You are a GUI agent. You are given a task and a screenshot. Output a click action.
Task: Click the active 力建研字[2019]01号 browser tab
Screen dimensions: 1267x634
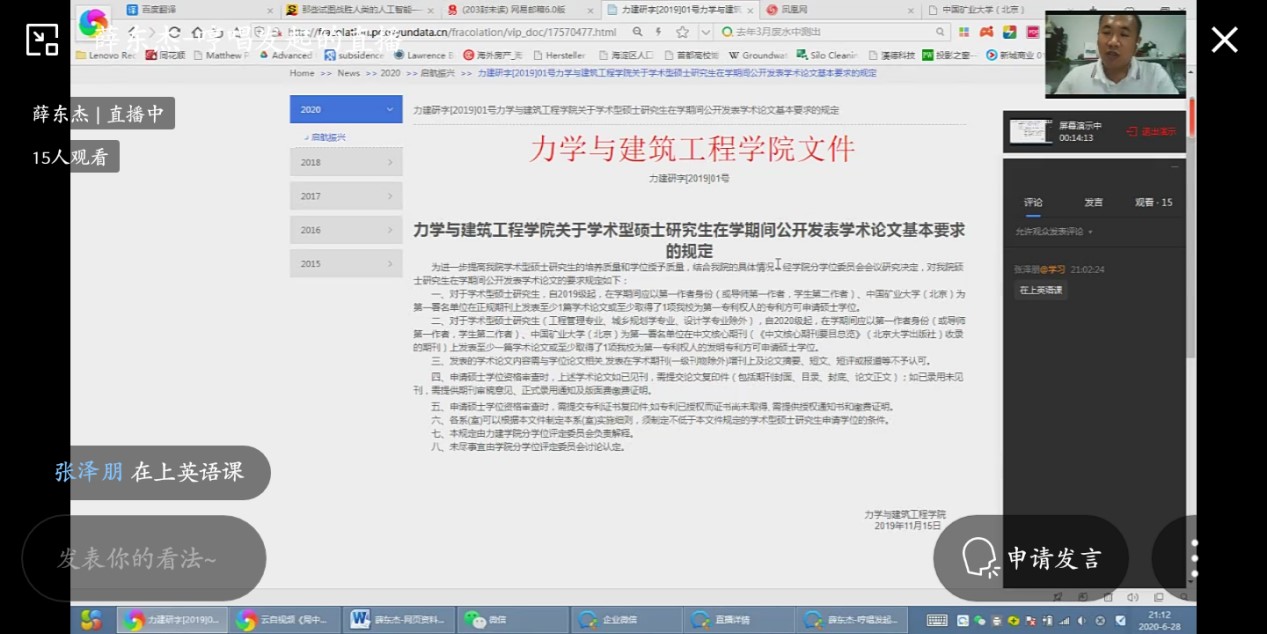click(x=680, y=9)
